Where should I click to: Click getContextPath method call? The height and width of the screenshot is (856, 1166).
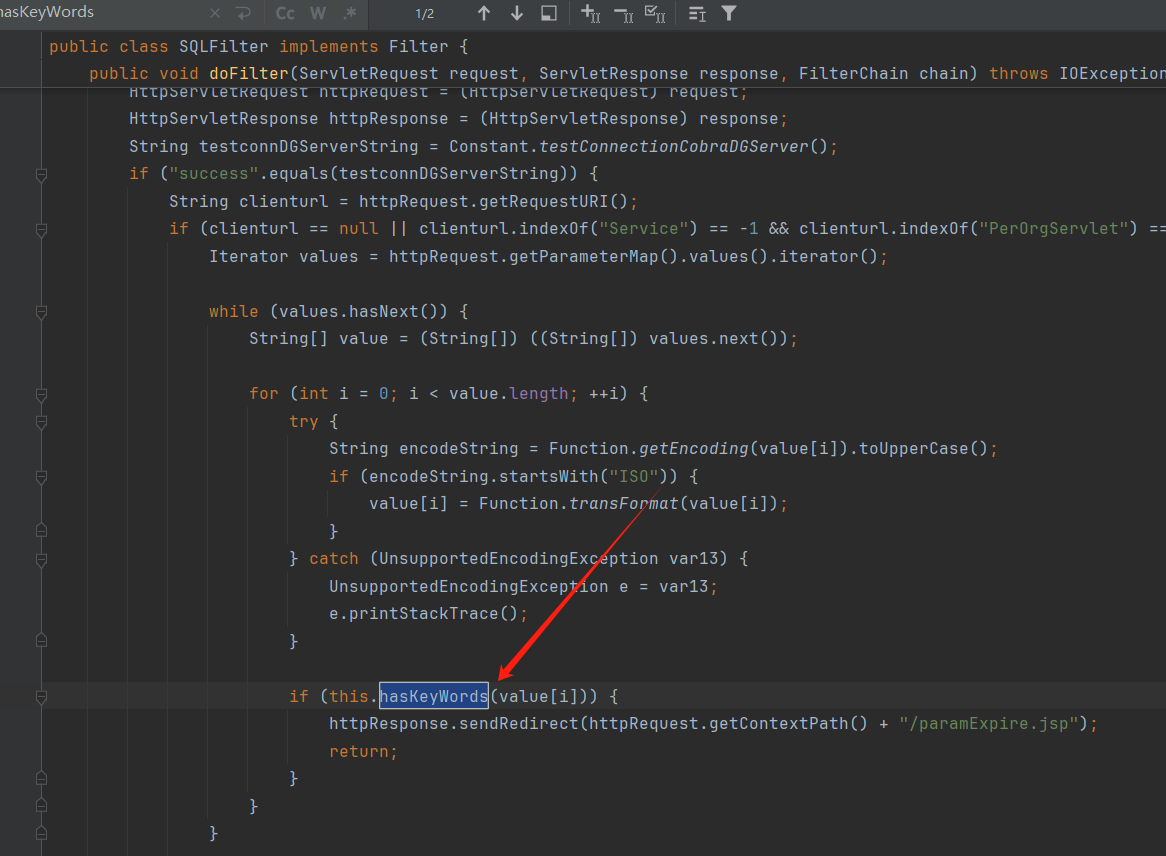point(778,724)
